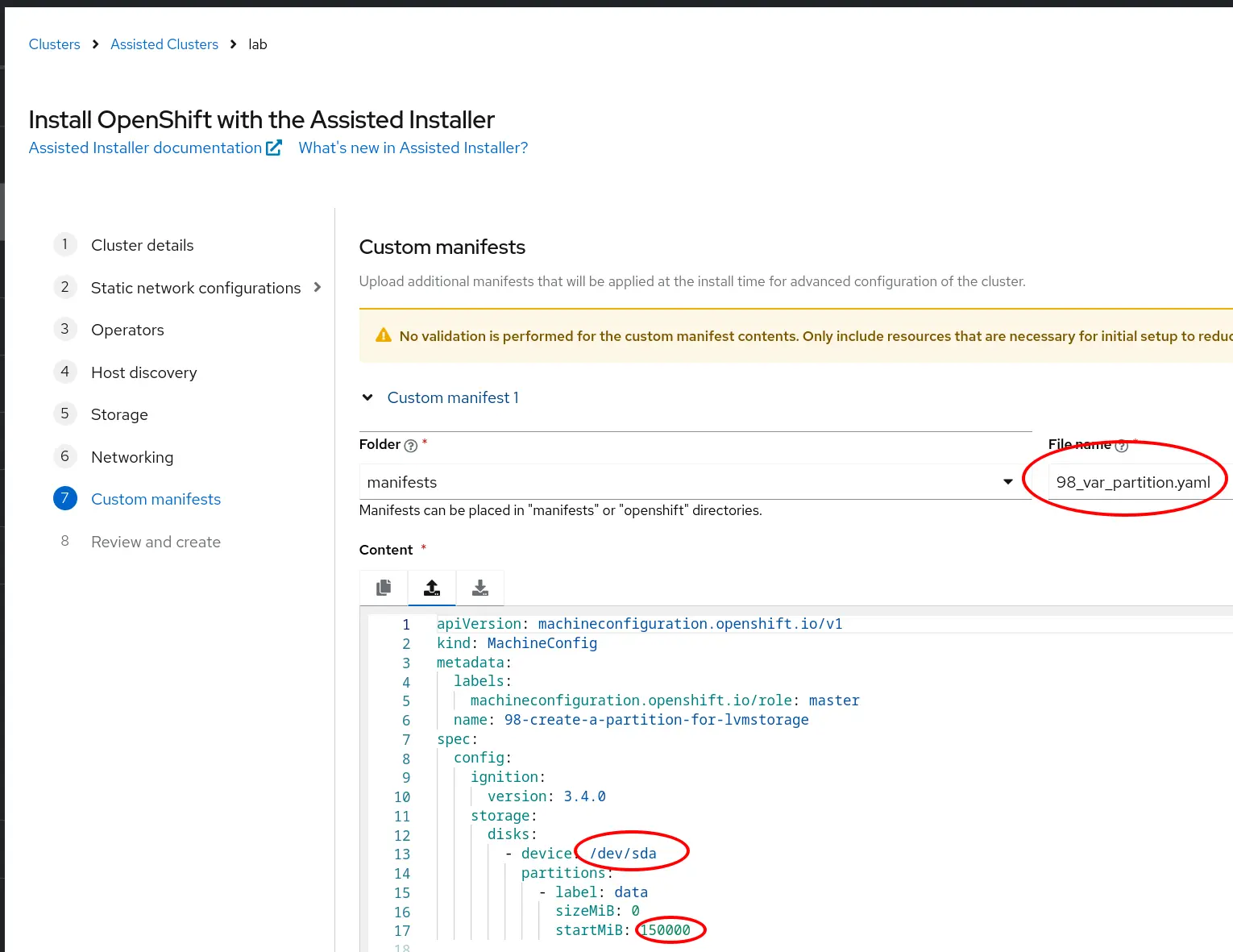Click device path '/dev/sda' in editor
Screen dimensions: 1233x952
(x=623, y=854)
